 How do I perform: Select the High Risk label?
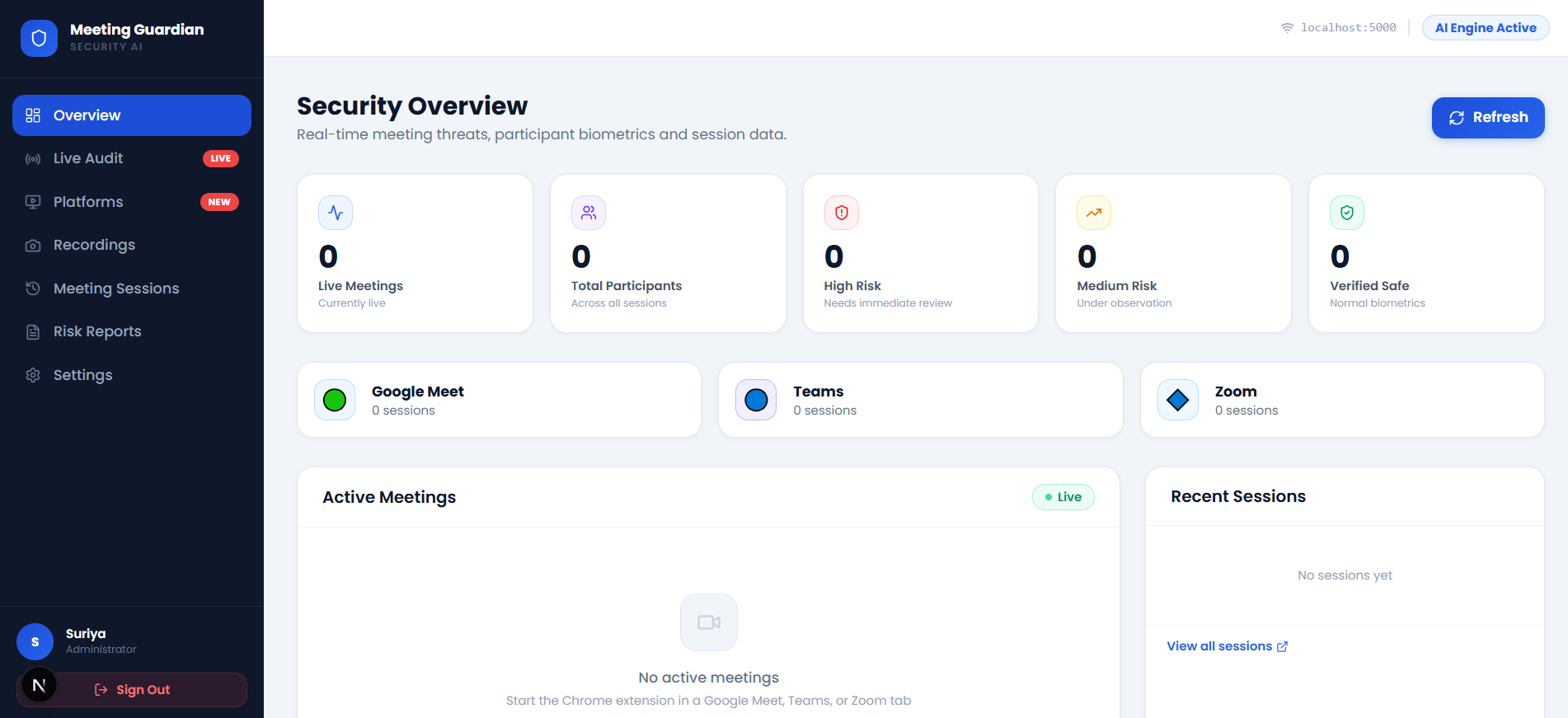click(852, 286)
